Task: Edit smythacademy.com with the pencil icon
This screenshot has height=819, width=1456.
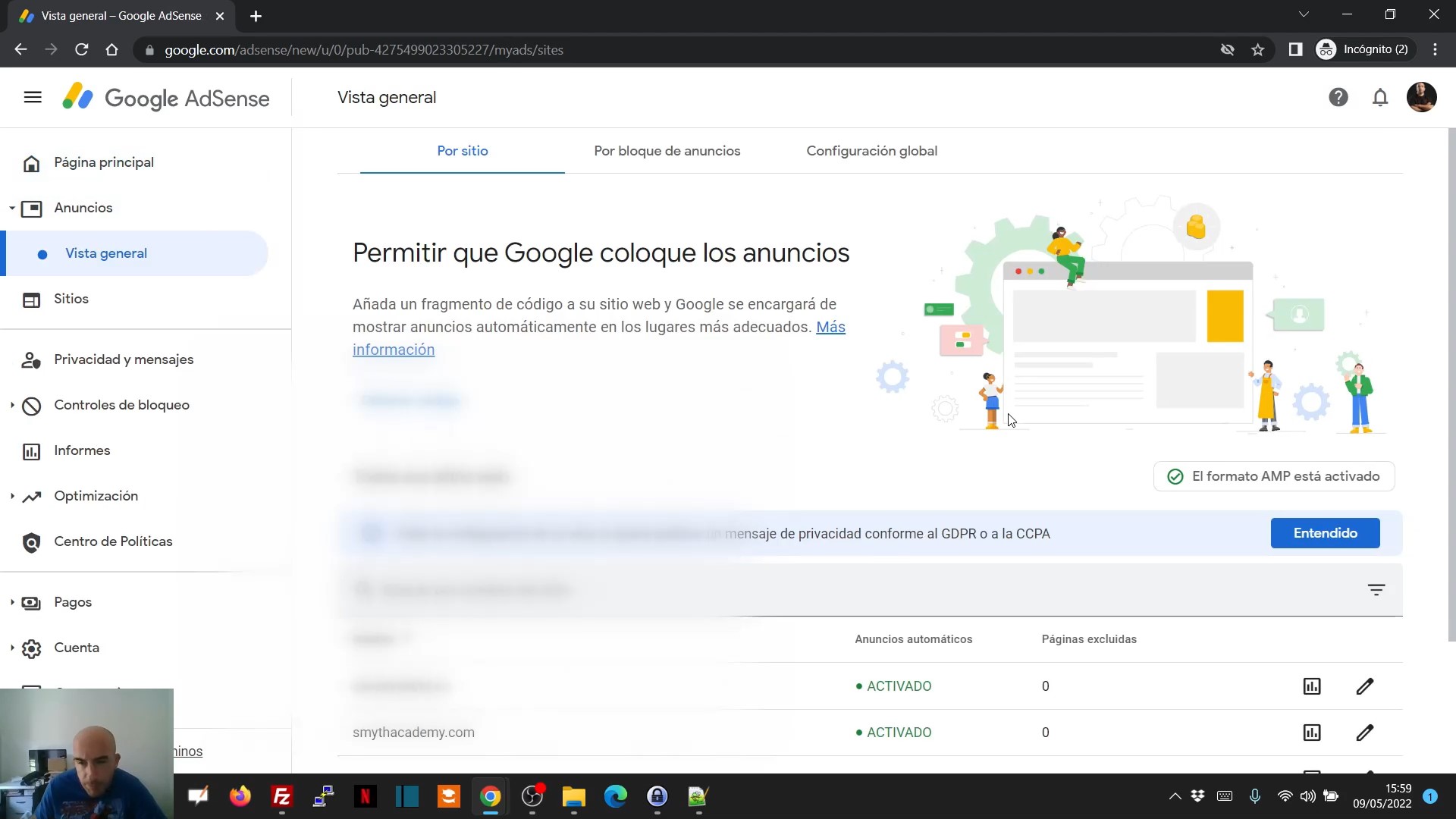Action: 1364,733
